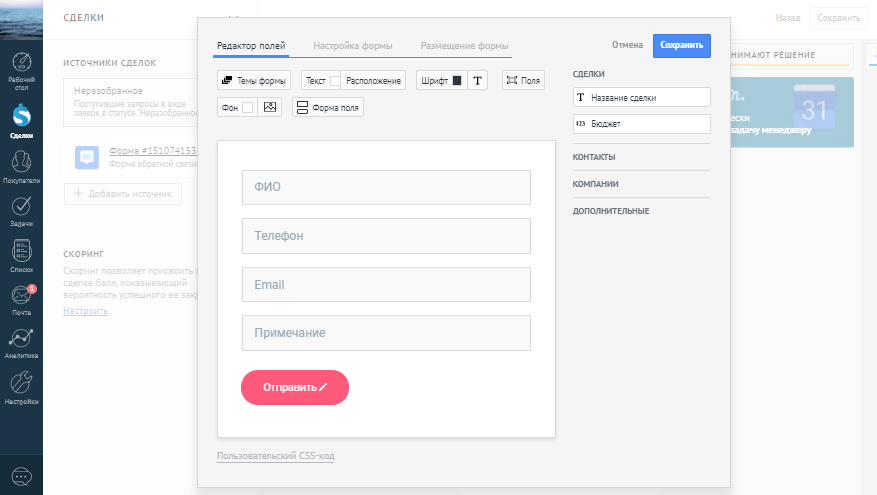Collapse the Сделки fields section
Image resolution: width=877 pixels, height=495 pixels.
pos(588,74)
